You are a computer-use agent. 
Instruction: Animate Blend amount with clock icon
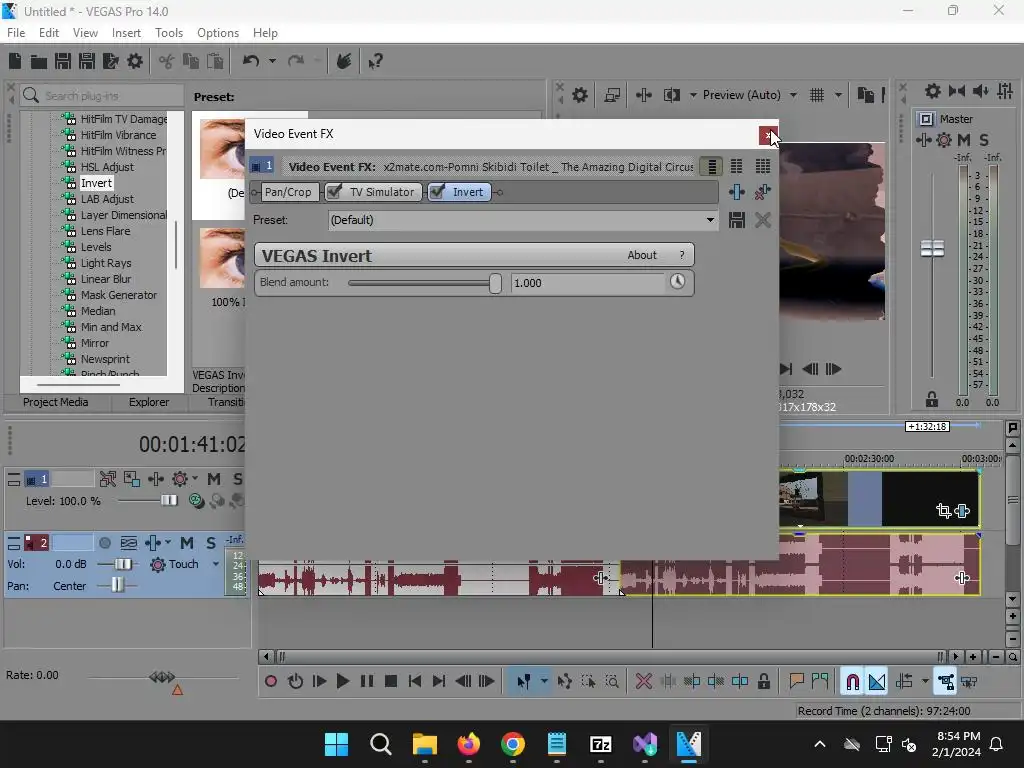(x=677, y=281)
